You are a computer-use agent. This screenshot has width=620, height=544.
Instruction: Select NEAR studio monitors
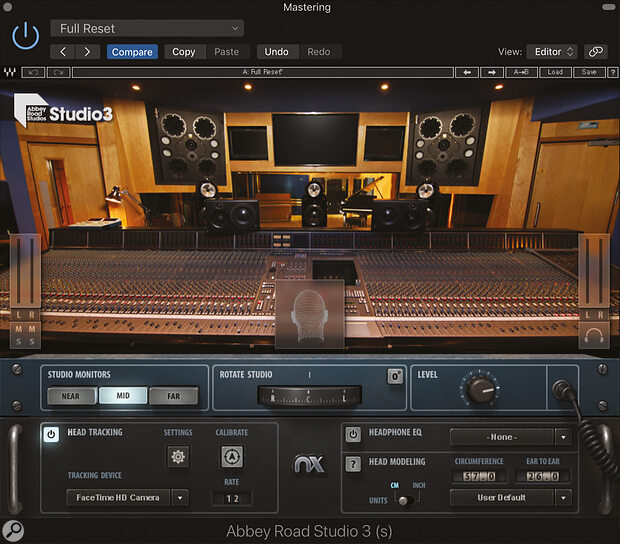(72, 396)
